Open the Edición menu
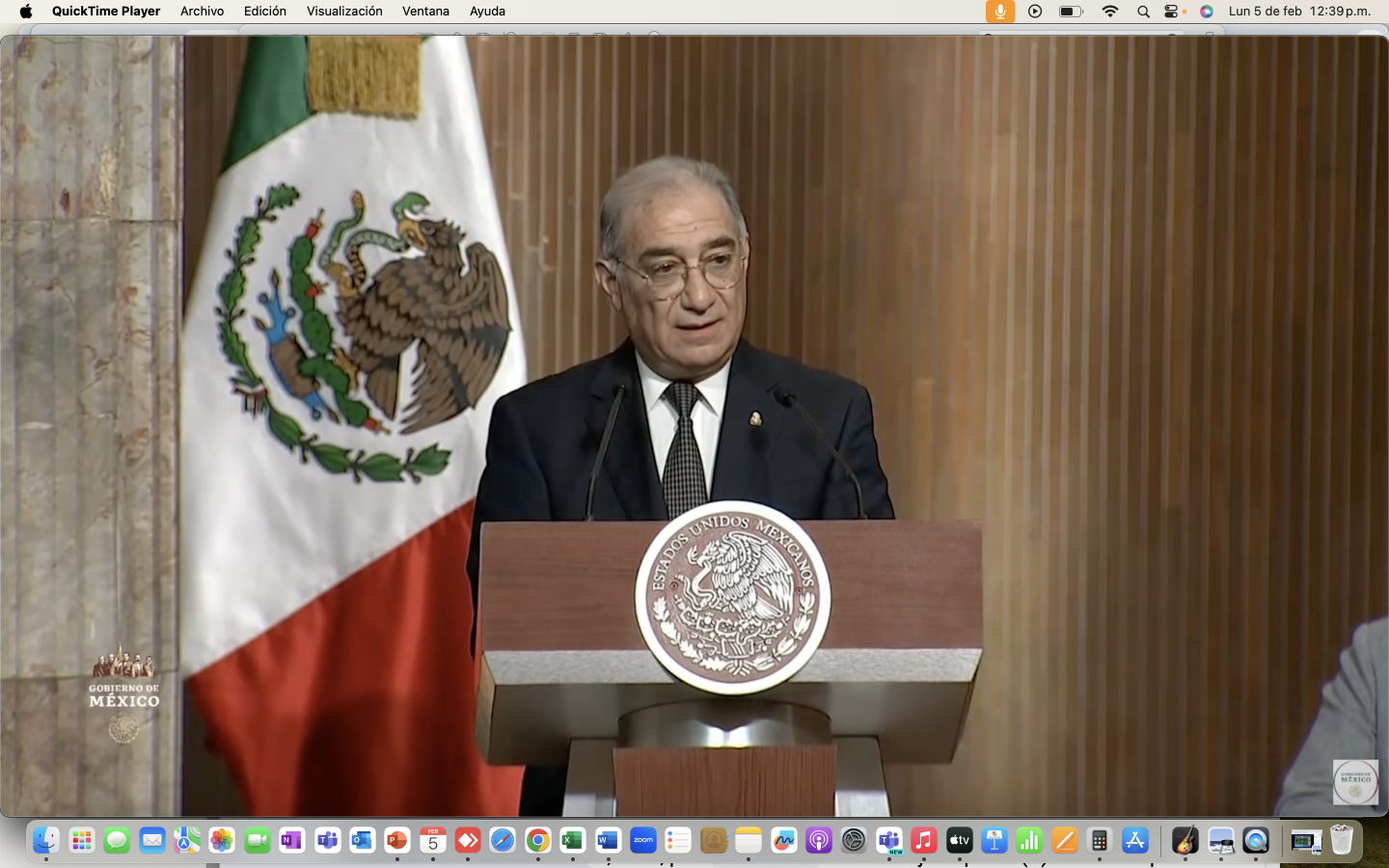Image resolution: width=1389 pixels, height=868 pixels. (x=264, y=12)
